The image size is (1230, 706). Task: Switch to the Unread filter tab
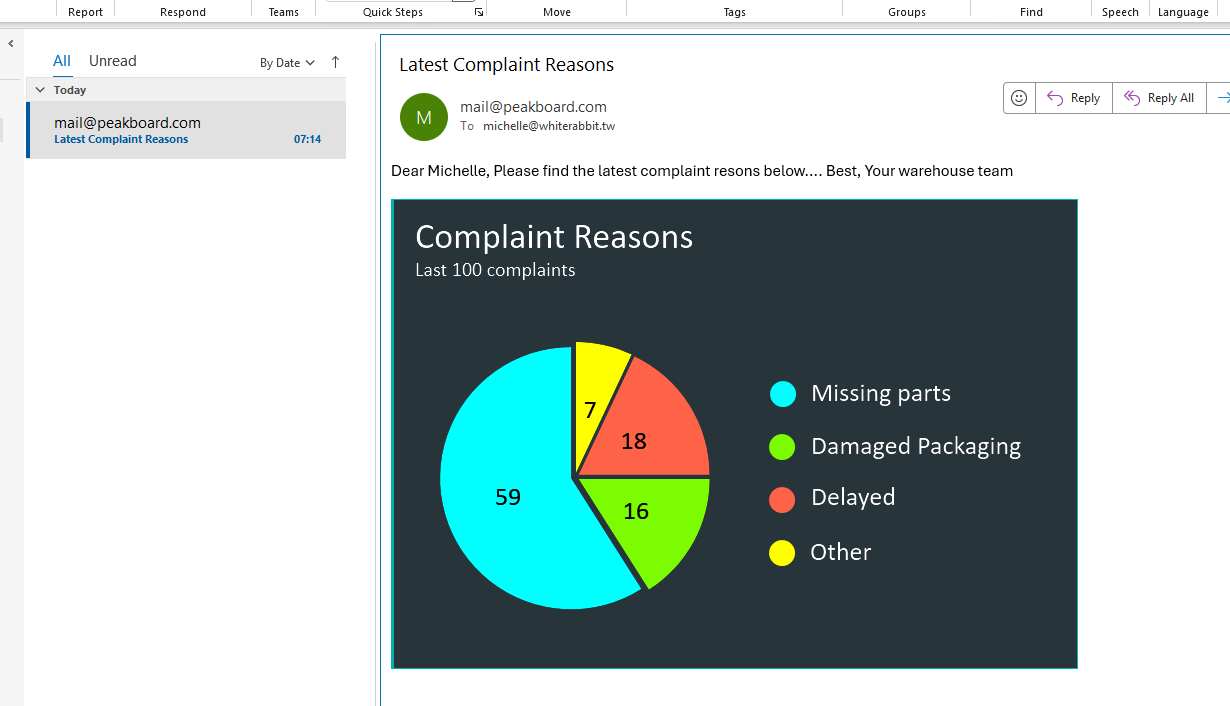112,60
